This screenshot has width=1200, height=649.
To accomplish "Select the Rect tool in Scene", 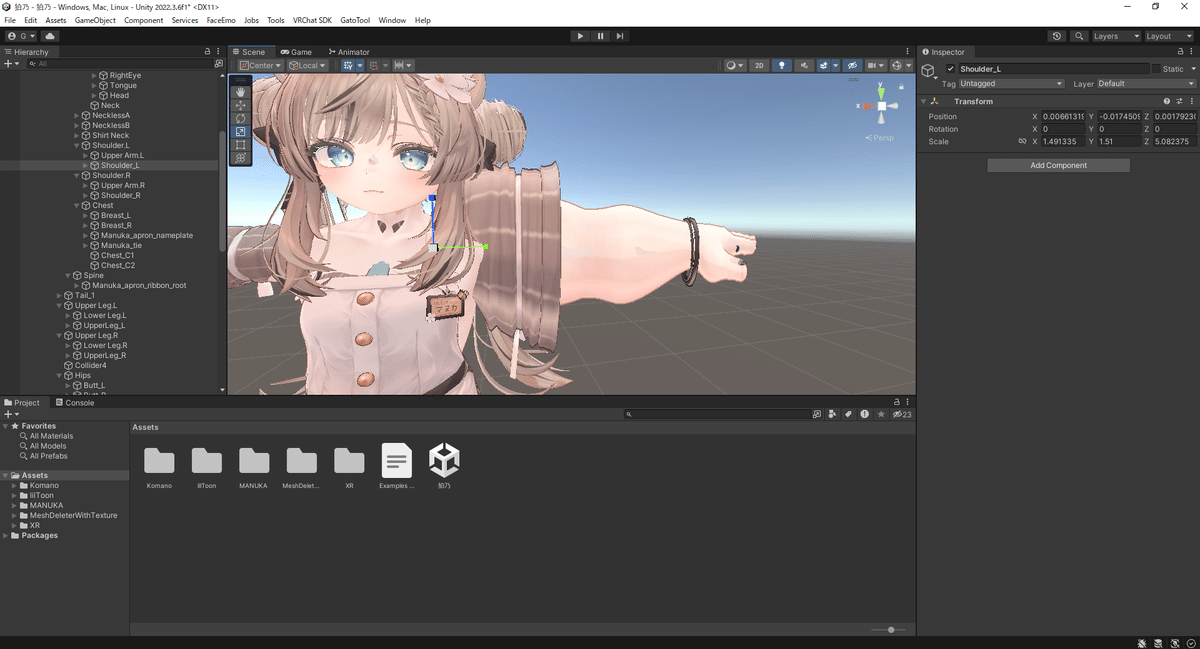I will [240, 145].
